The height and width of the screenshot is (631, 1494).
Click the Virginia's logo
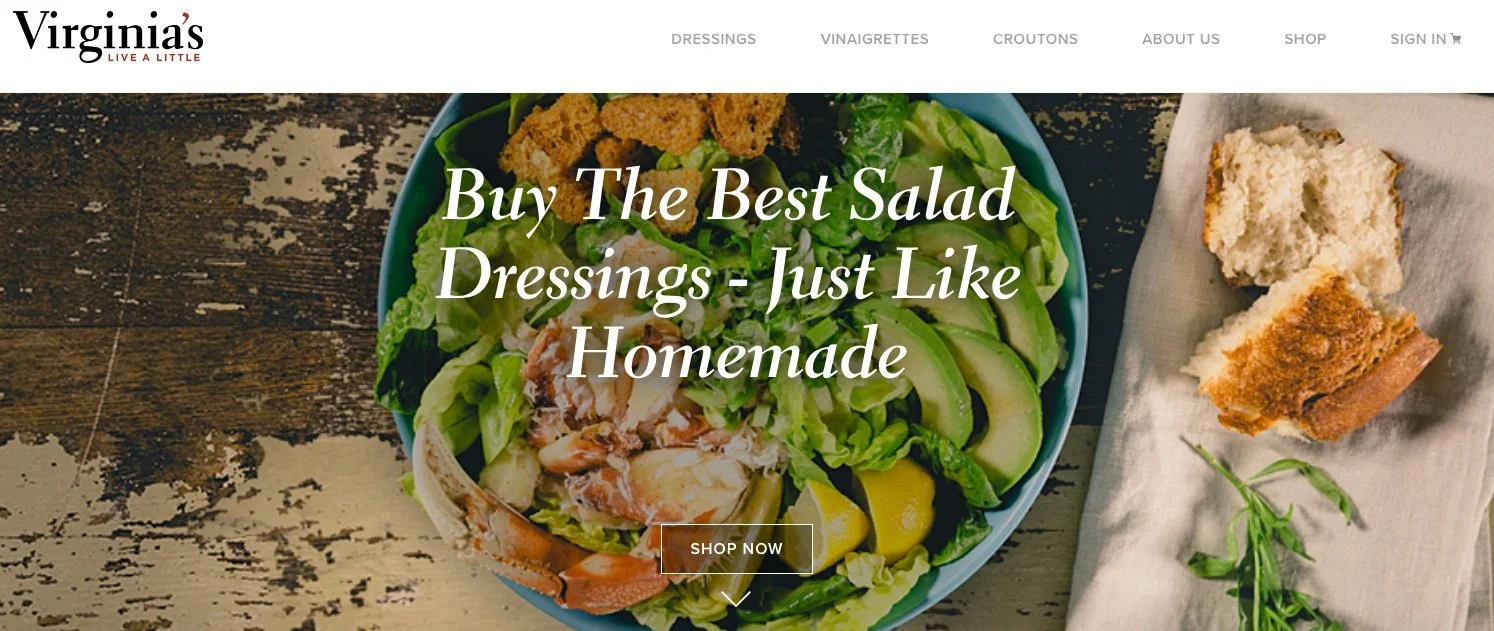pos(108,36)
